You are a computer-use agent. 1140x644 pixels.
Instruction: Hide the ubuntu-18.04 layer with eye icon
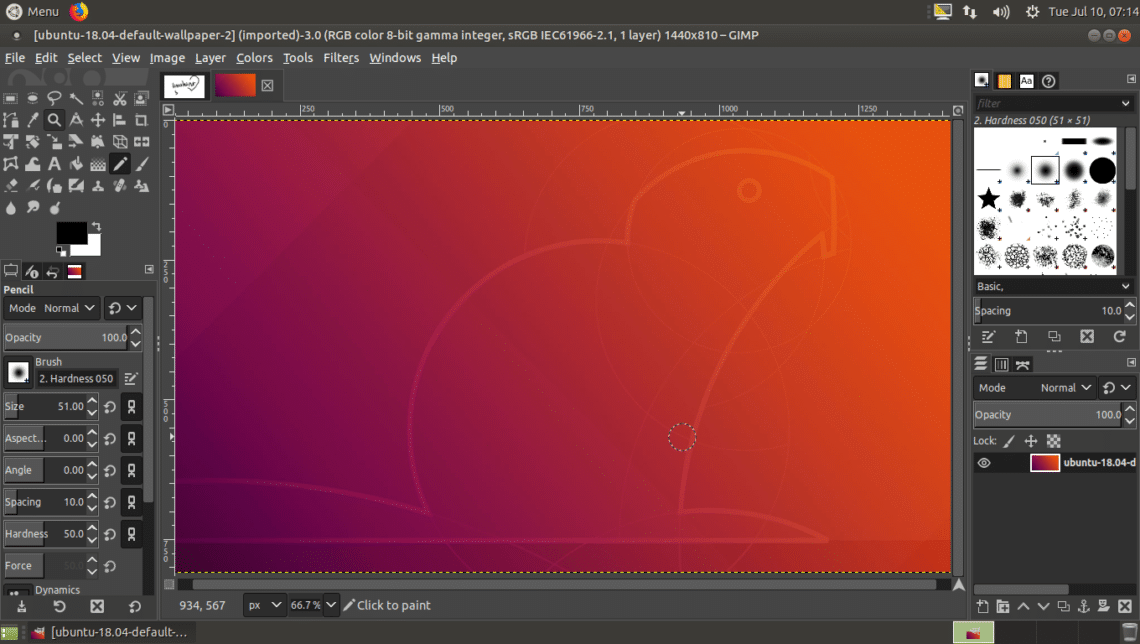tap(984, 463)
